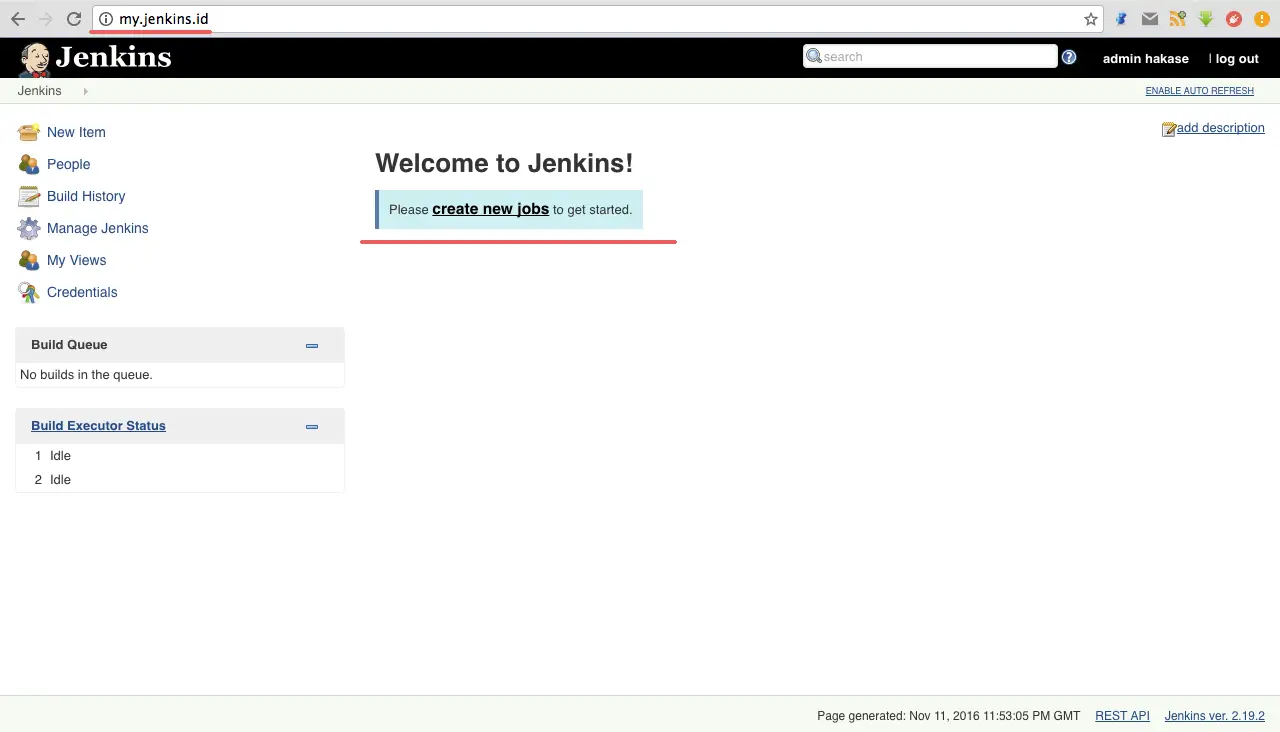1280x732 pixels.
Task: Click the RSS feed extension icon
Action: pos(1178,19)
